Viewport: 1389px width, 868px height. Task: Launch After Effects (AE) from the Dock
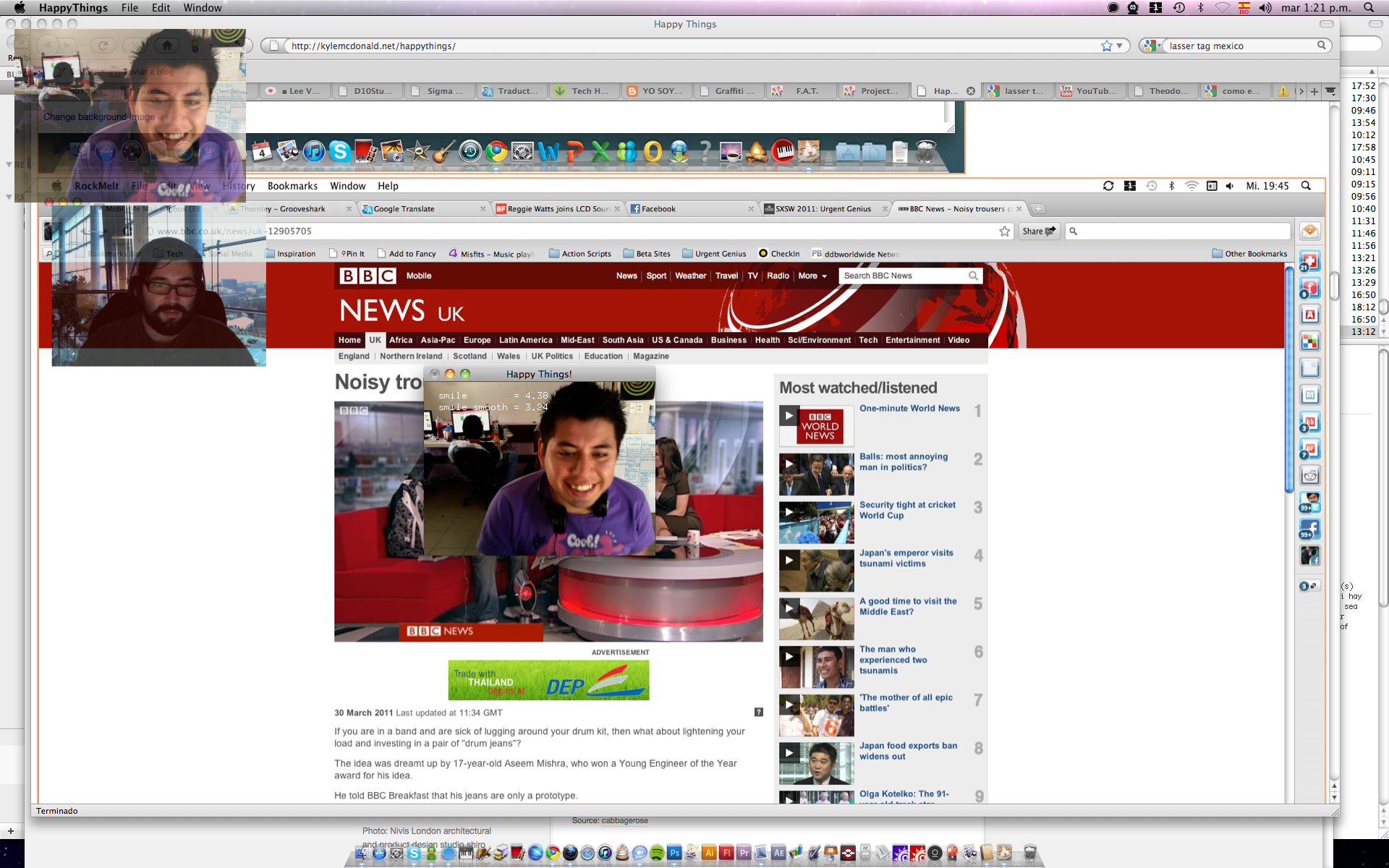tap(778, 853)
